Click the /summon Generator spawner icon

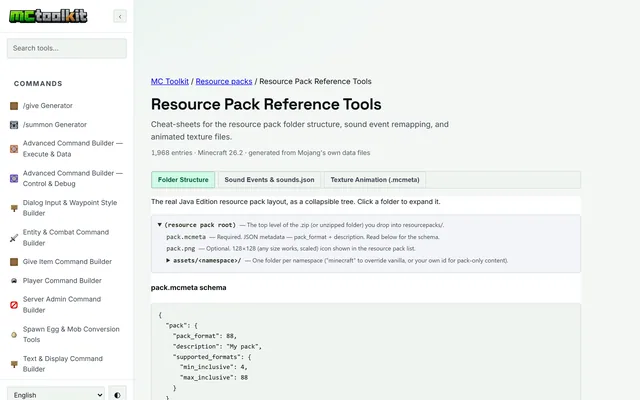click(14, 124)
